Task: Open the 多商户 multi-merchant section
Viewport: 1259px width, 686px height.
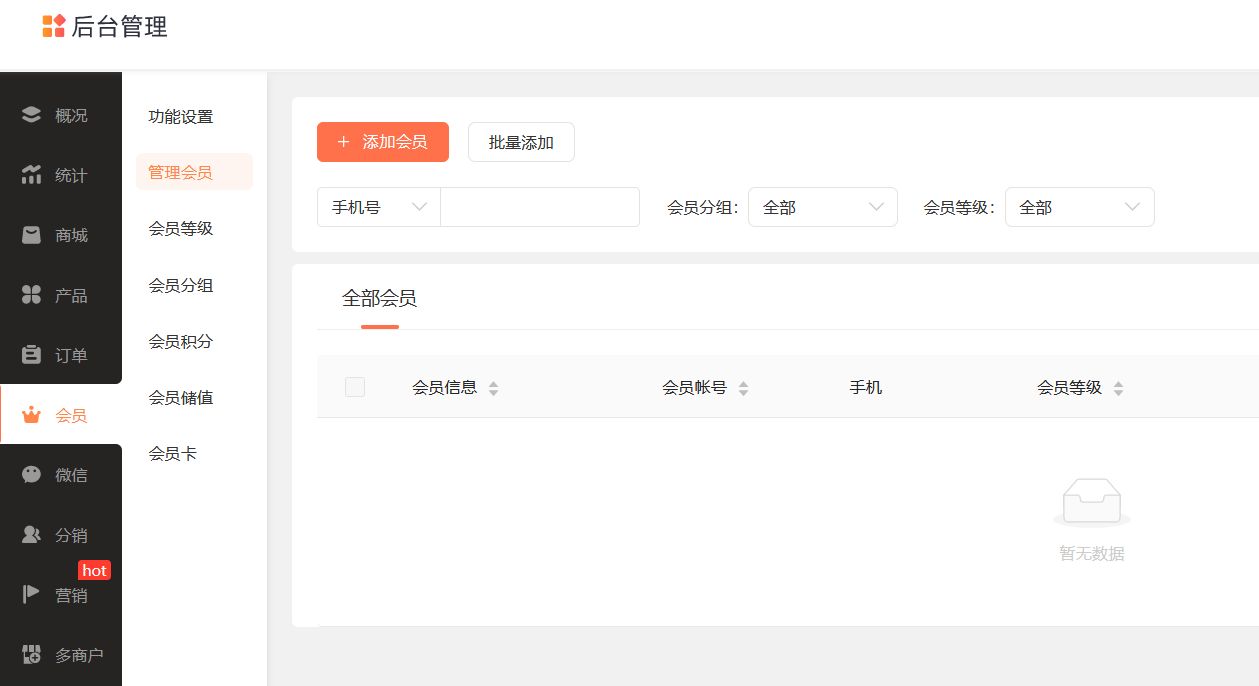Action: (x=61, y=654)
